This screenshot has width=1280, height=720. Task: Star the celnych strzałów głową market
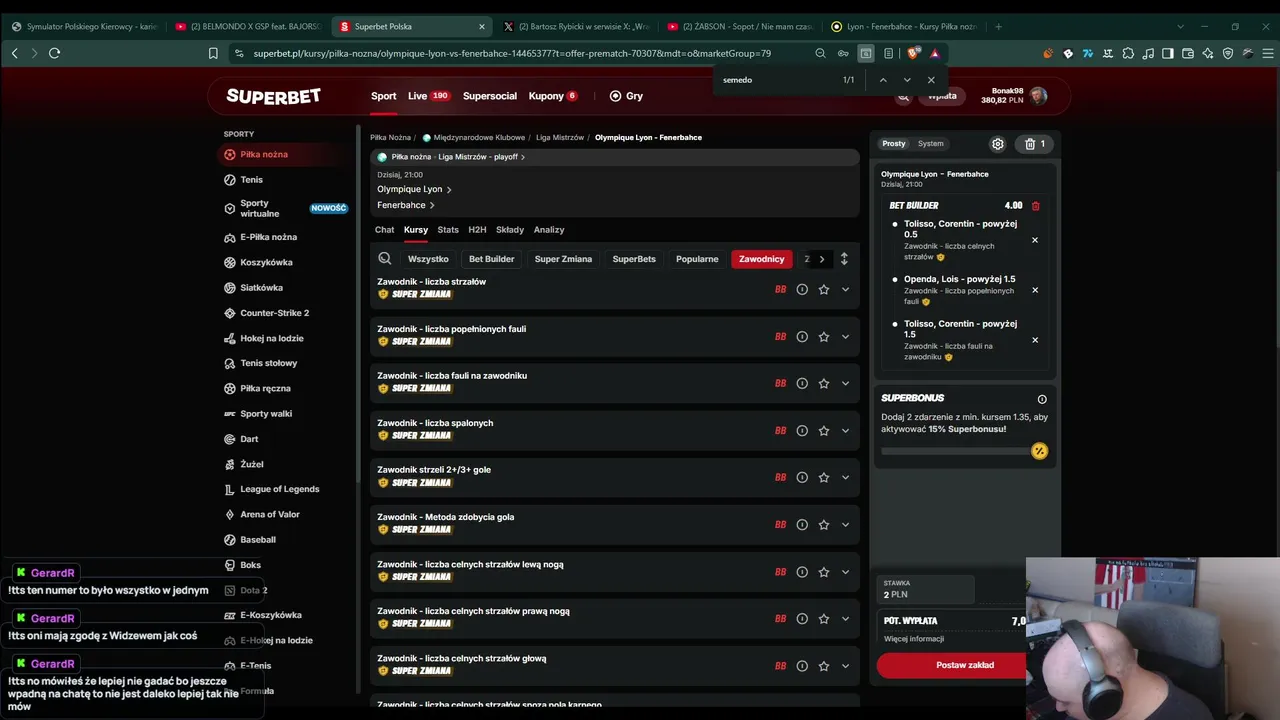pos(824,666)
